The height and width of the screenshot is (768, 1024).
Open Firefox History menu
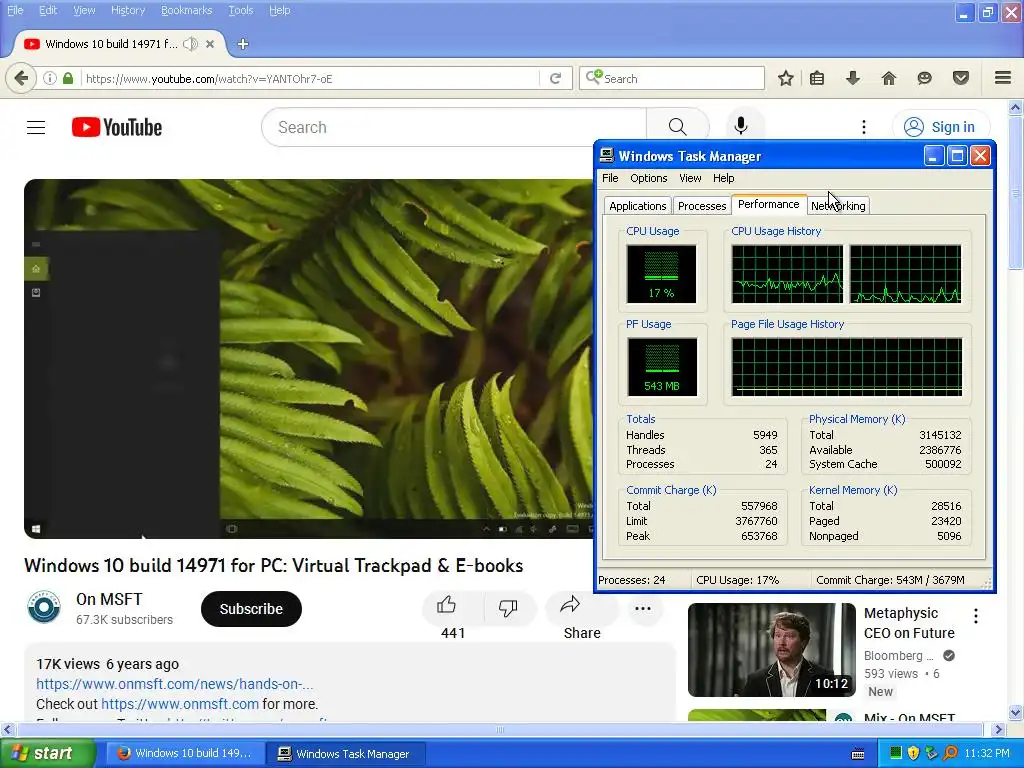tap(127, 10)
